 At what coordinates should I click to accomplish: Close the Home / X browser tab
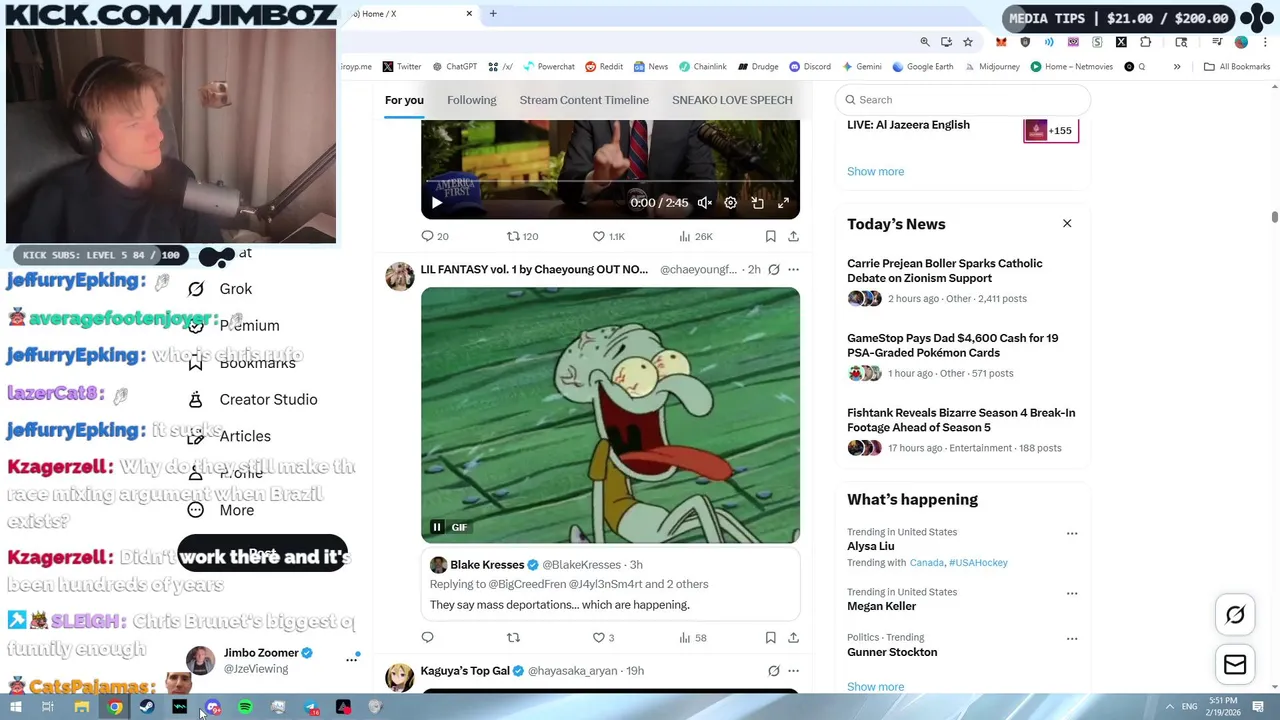[x=469, y=14]
